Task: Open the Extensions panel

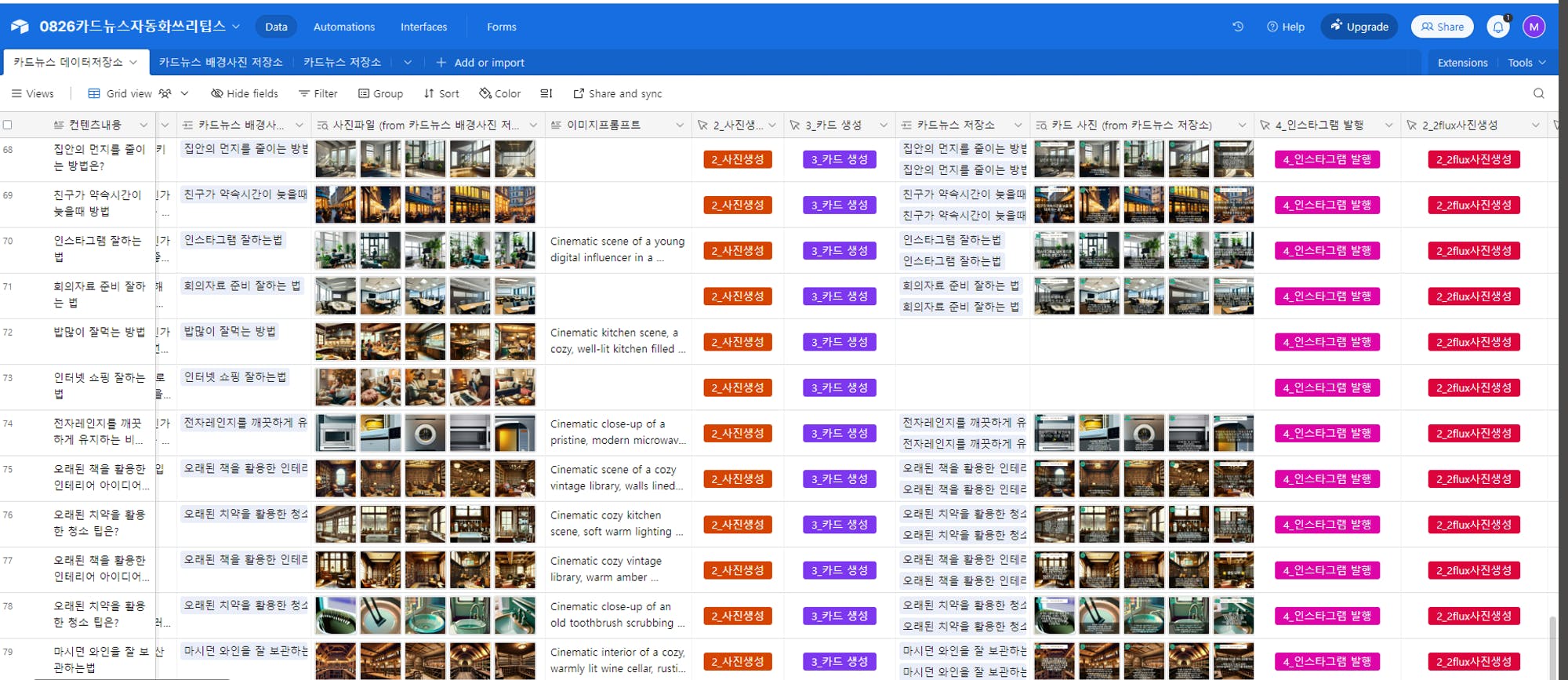Action: [1462, 63]
